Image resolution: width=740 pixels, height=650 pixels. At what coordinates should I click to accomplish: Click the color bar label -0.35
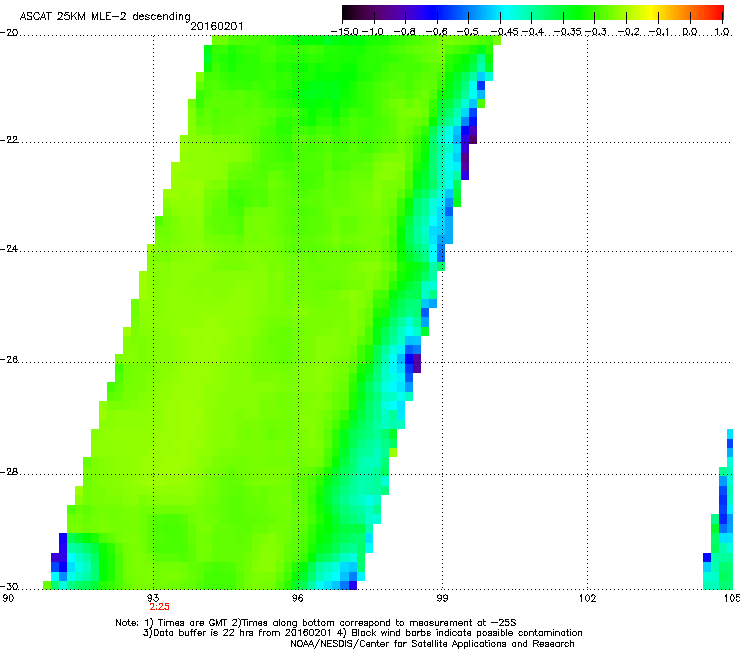(568, 32)
